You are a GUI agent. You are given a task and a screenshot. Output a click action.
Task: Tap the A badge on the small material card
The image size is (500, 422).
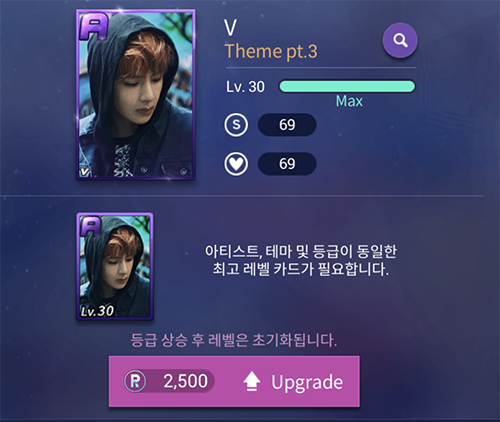click(x=91, y=226)
